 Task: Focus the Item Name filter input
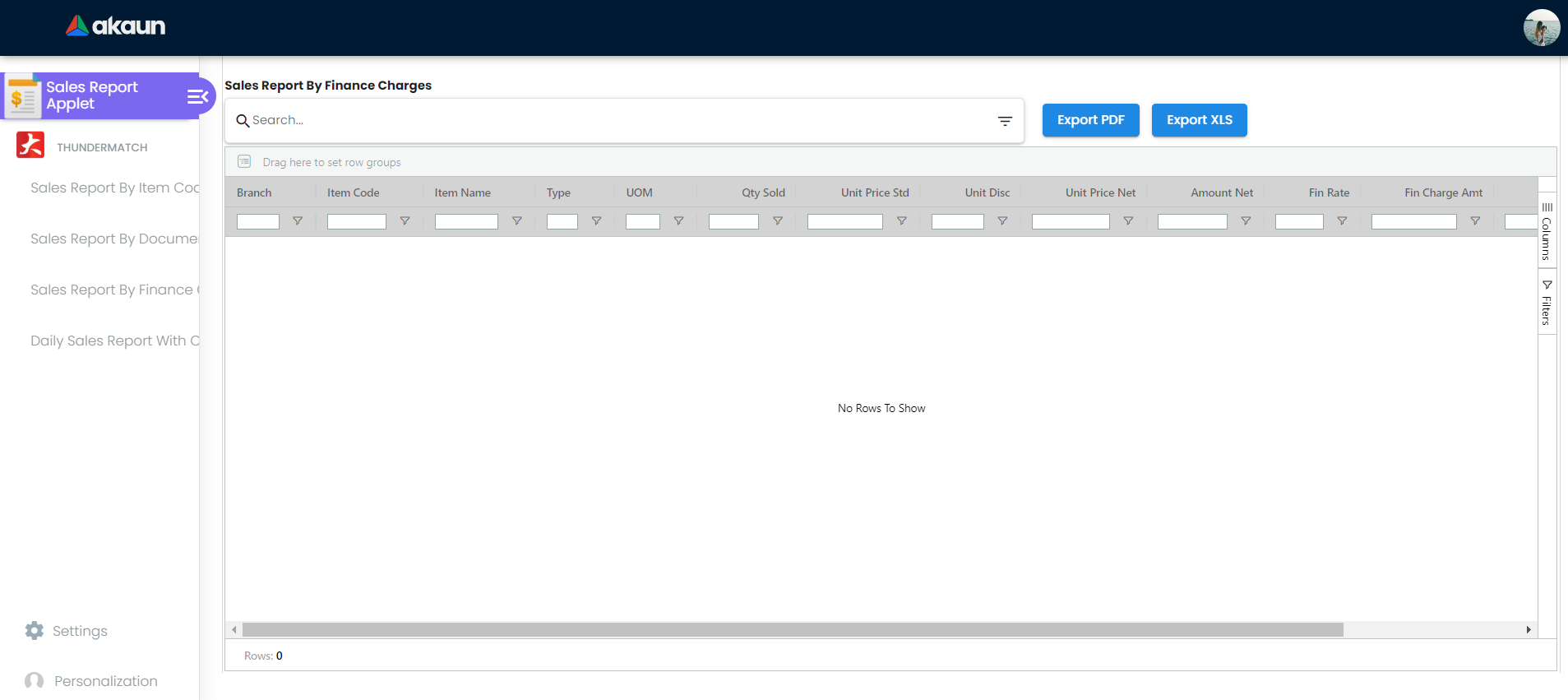coord(466,221)
